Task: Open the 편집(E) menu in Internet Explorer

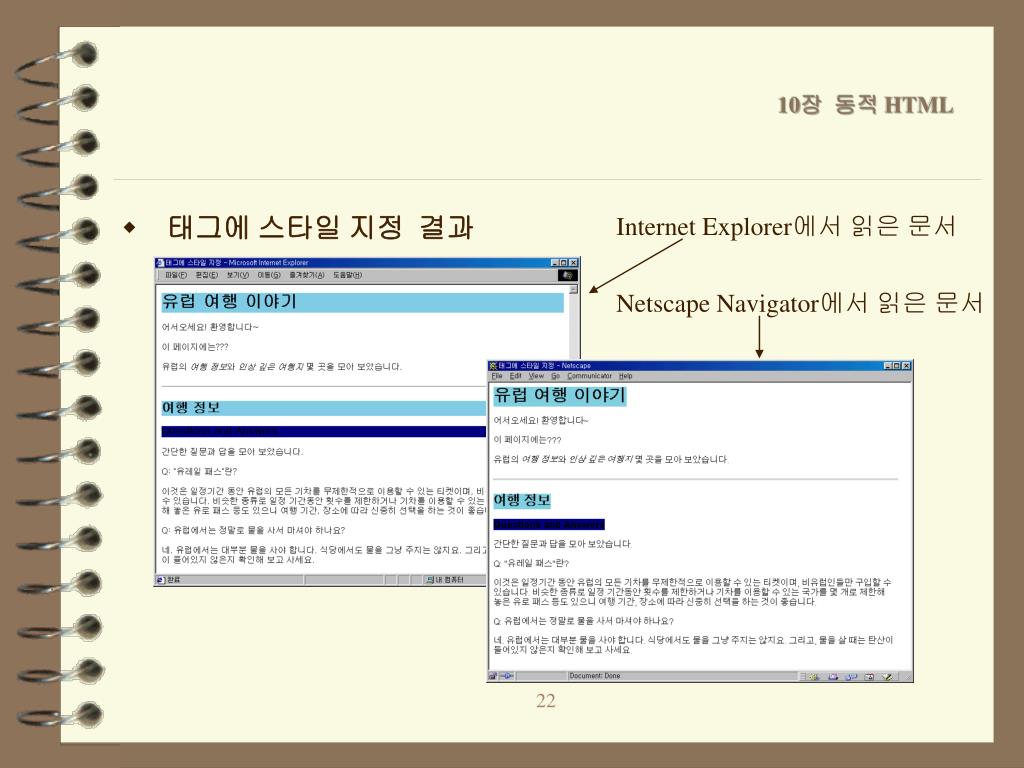Action: (207, 275)
